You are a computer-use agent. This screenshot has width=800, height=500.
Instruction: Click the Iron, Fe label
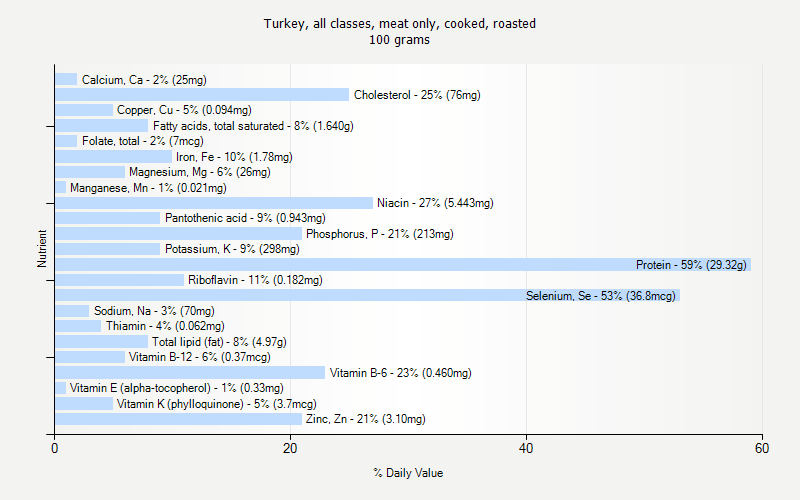234,157
